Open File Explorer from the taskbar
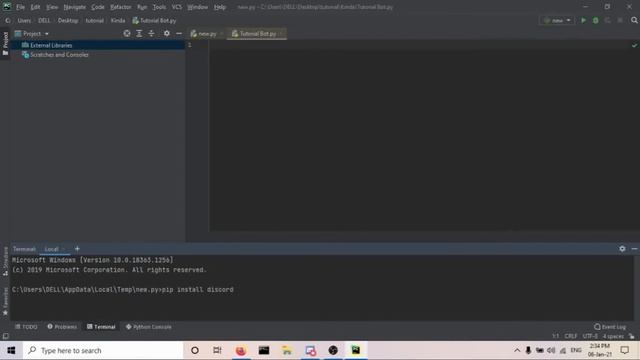 287,350
